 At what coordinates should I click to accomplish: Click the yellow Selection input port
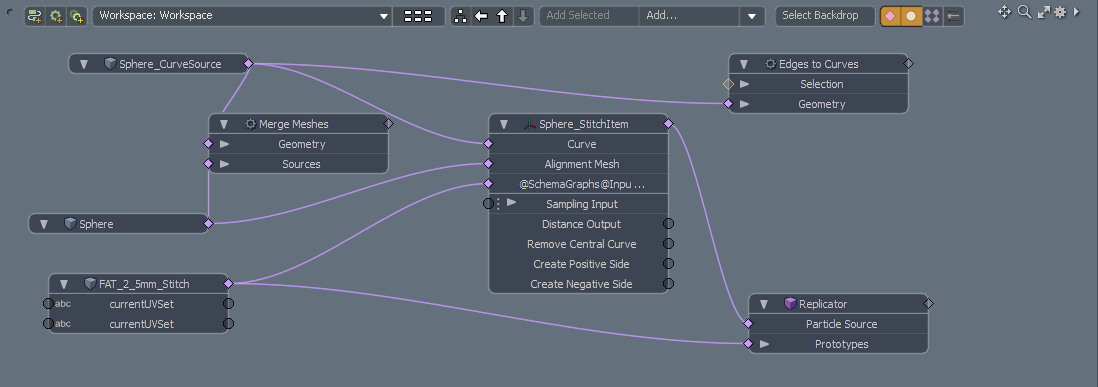(x=728, y=84)
